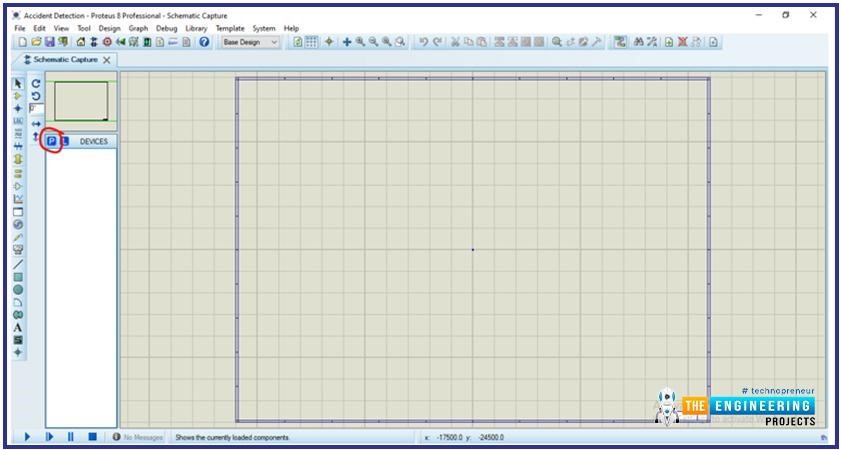The width and height of the screenshot is (842, 450).
Task: Click the Redraw Display icon
Action: [x=299, y=42]
